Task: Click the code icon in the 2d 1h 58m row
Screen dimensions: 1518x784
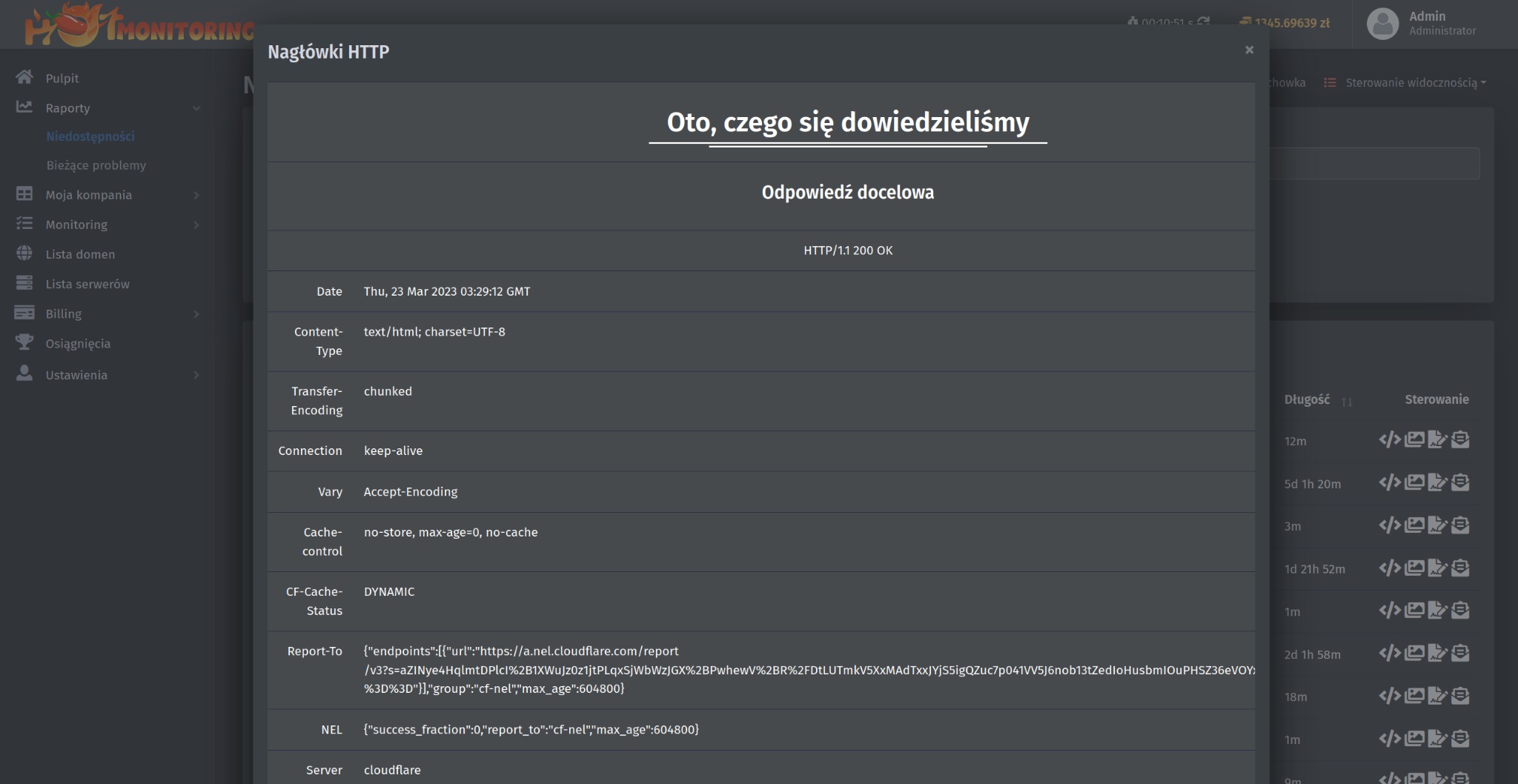Action: point(1389,654)
